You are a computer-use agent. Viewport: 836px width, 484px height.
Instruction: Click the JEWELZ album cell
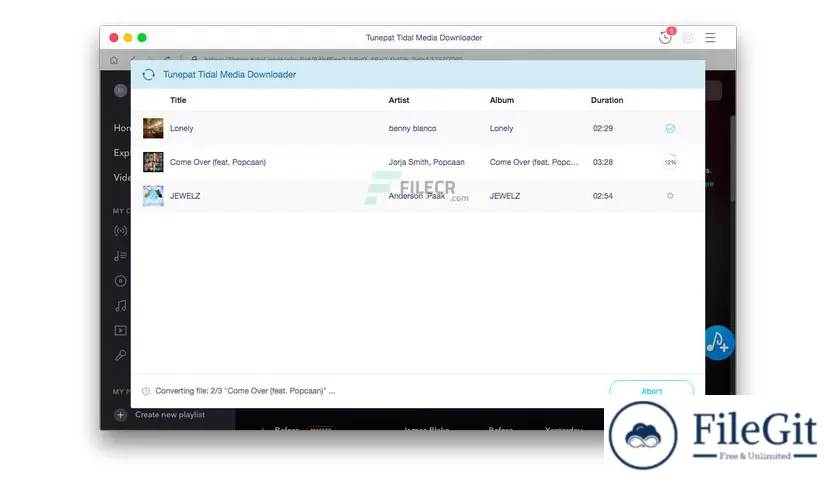coord(505,196)
